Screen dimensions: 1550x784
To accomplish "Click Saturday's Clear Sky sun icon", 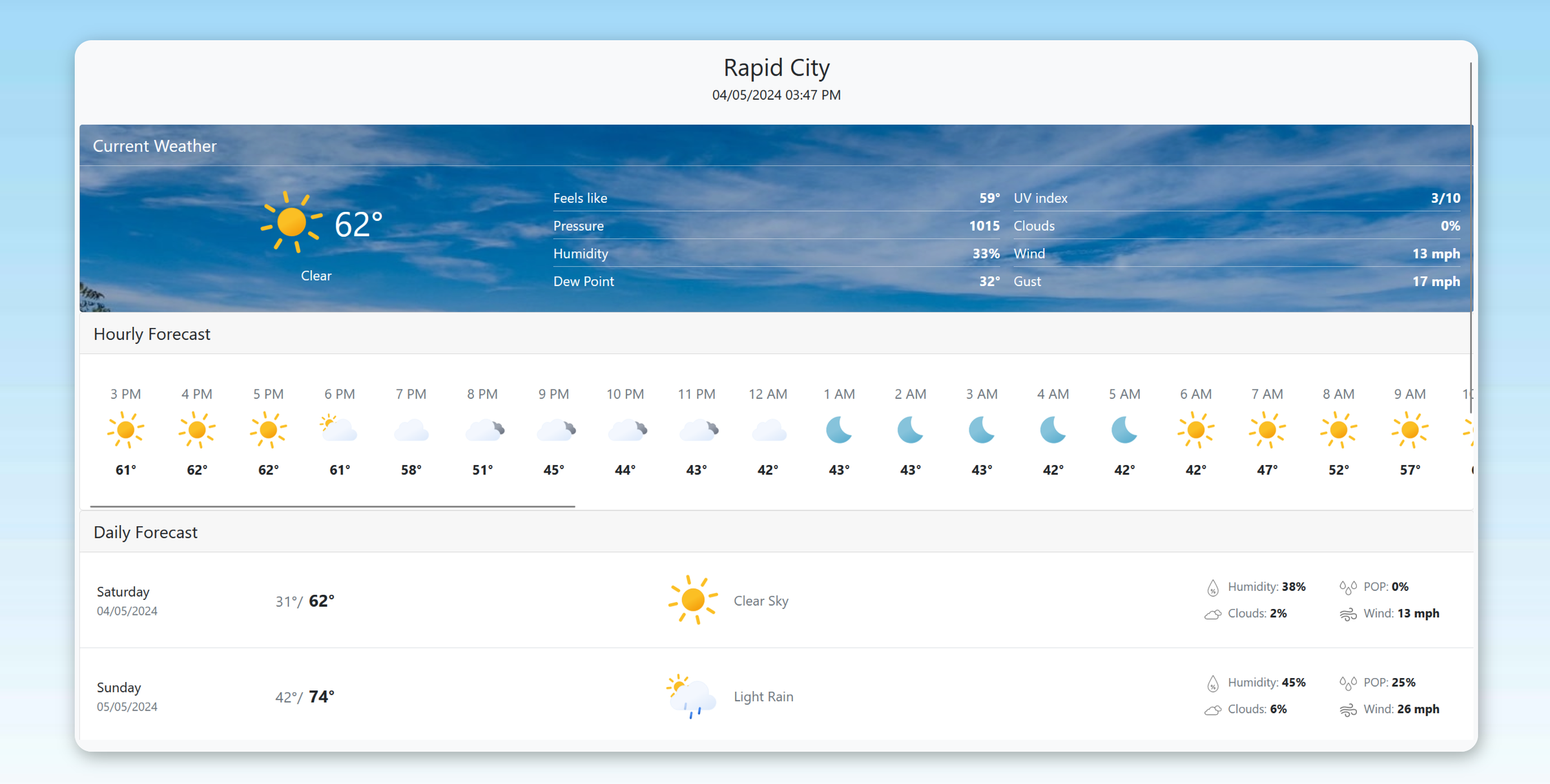I will 692,600.
